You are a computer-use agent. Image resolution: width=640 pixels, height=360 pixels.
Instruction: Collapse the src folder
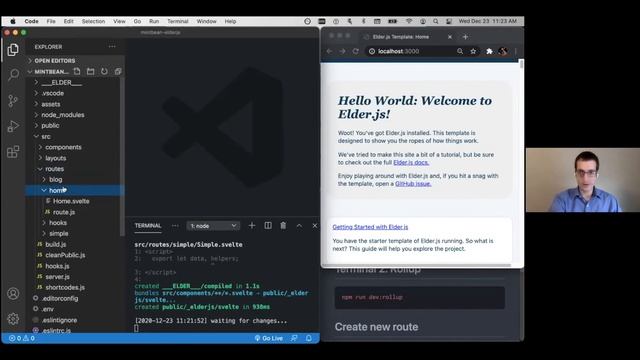pyautogui.click(x=46, y=136)
